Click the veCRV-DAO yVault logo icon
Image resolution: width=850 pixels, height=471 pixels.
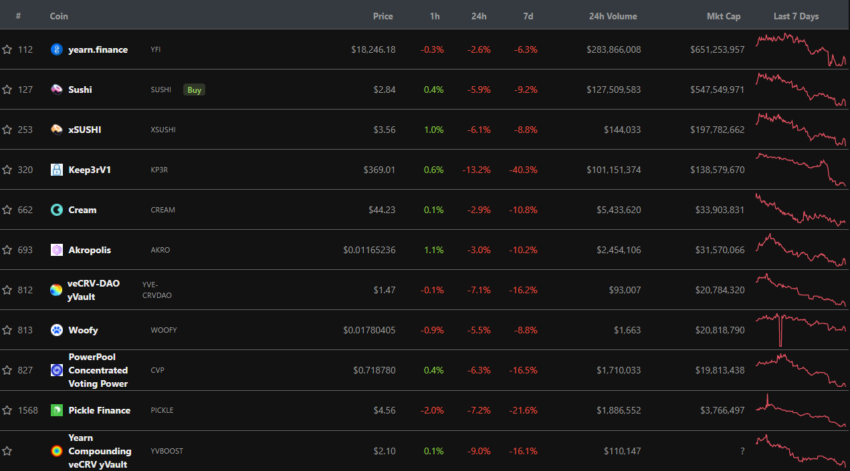[56, 290]
